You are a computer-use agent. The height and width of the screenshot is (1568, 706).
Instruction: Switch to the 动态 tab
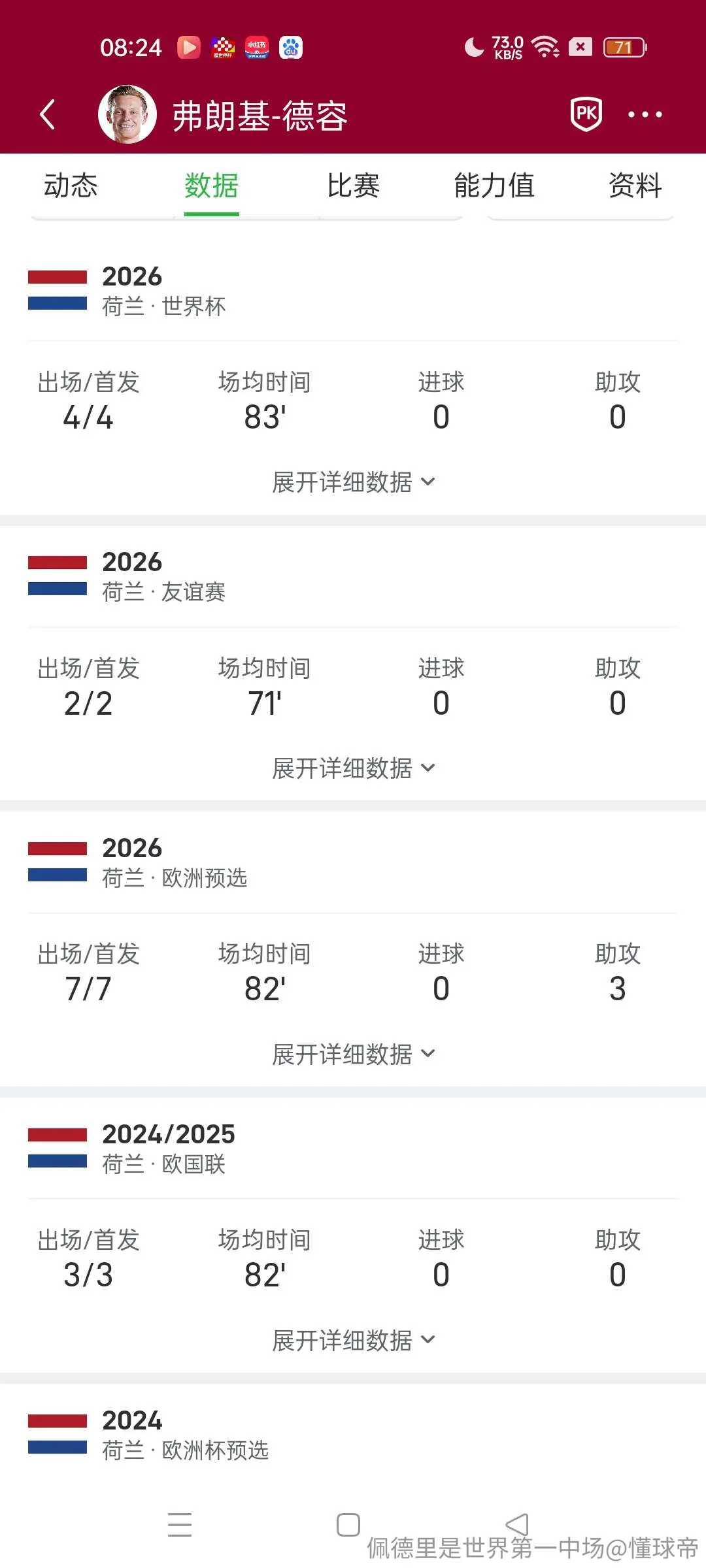[x=71, y=186]
